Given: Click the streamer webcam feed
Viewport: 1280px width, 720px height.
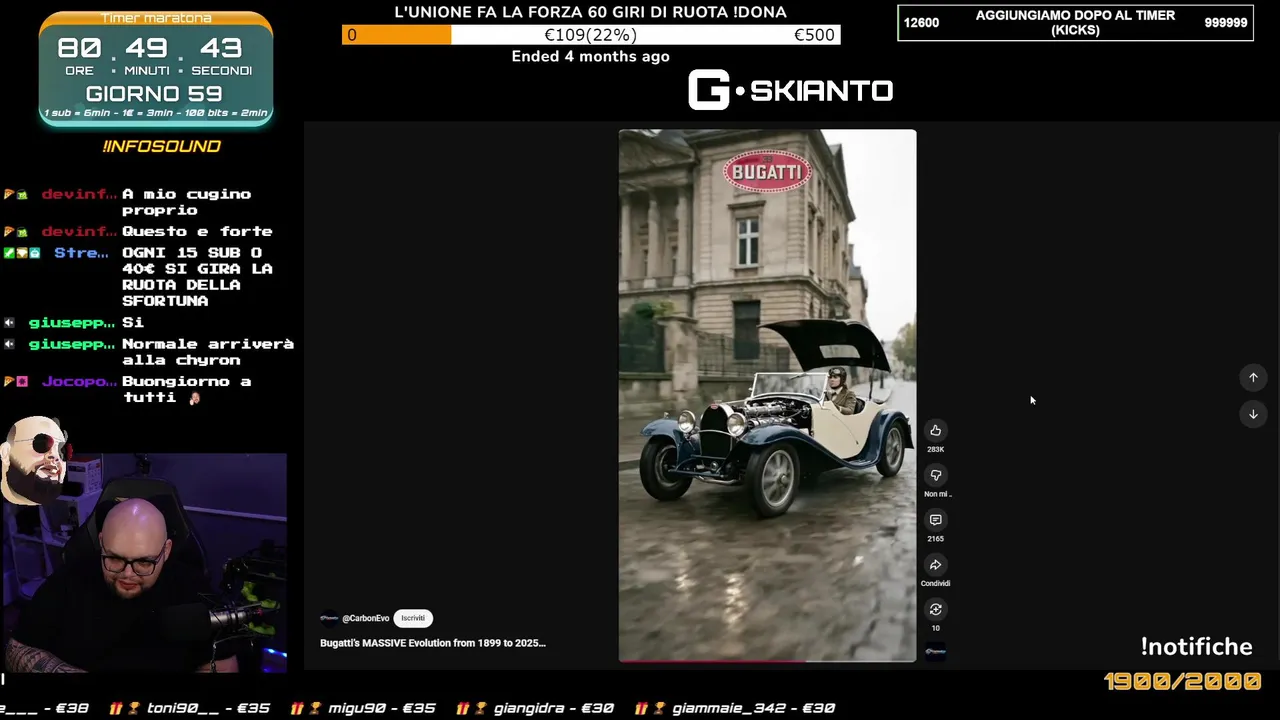Looking at the screenshot, I should coord(144,562).
